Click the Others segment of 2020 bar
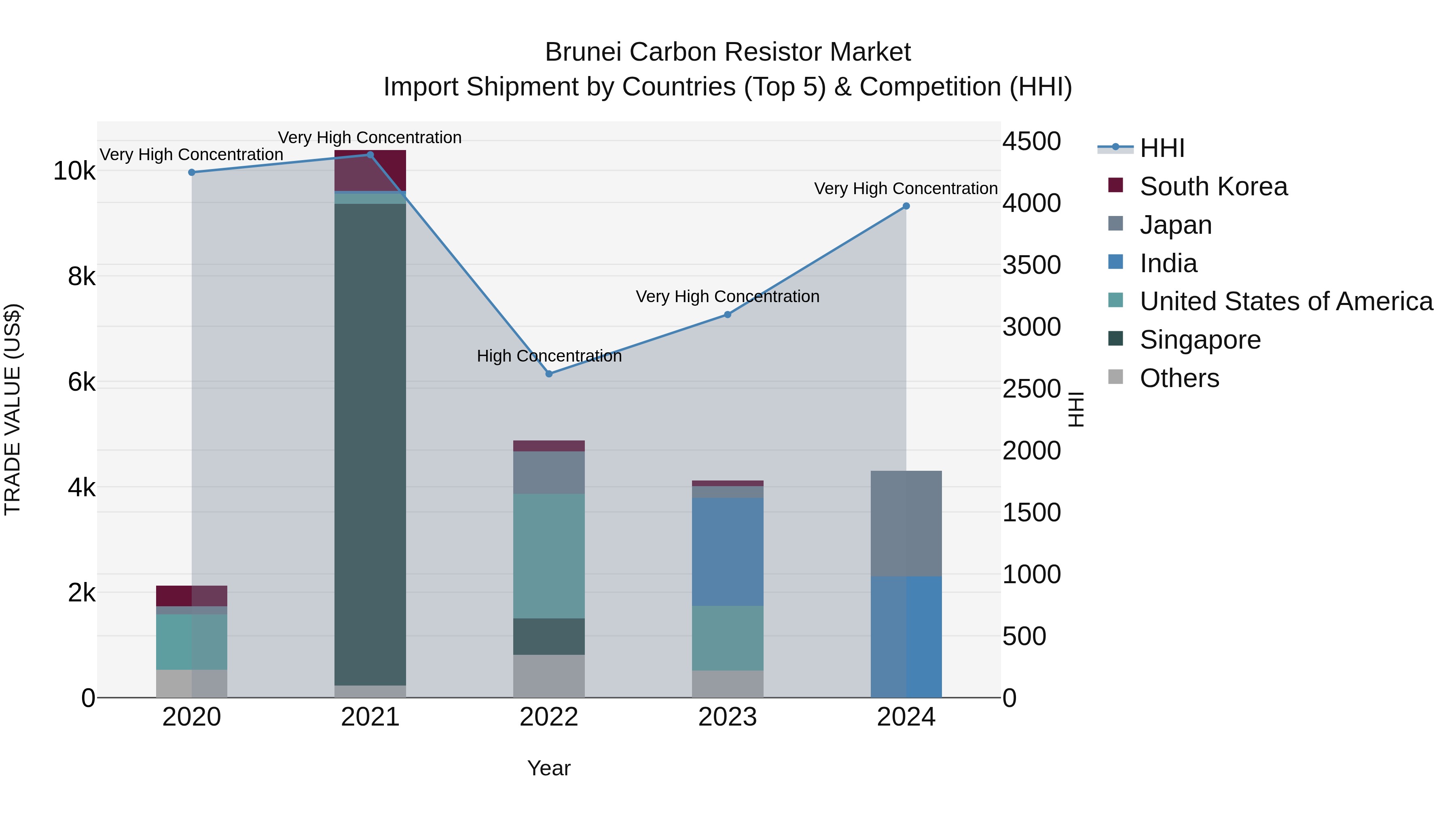Viewport: 1456px width, 819px height. pos(192,684)
